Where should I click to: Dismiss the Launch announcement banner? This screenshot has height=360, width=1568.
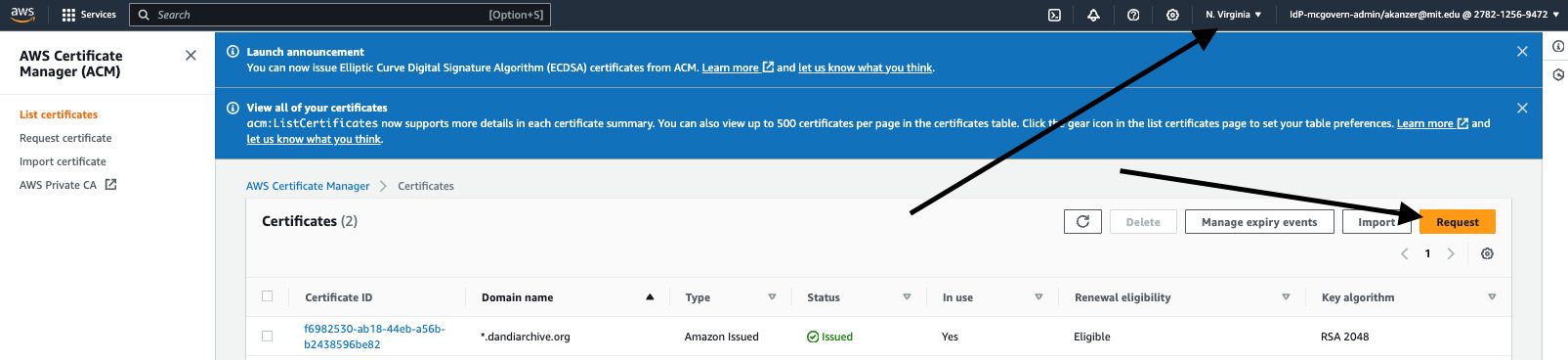tap(1522, 52)
